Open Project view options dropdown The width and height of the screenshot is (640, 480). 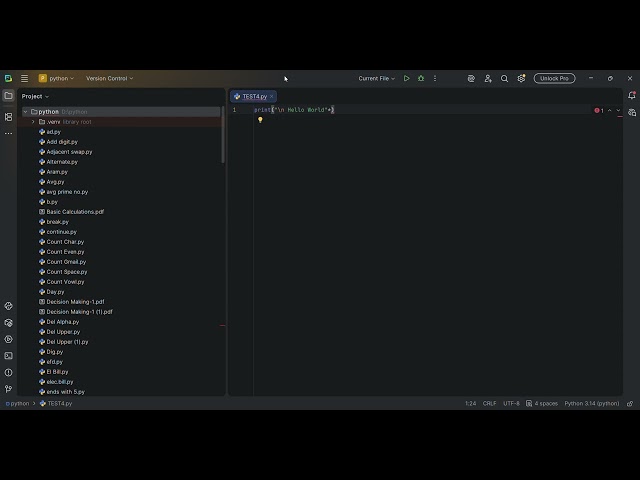pyautogui.click(x=36, y=96)
